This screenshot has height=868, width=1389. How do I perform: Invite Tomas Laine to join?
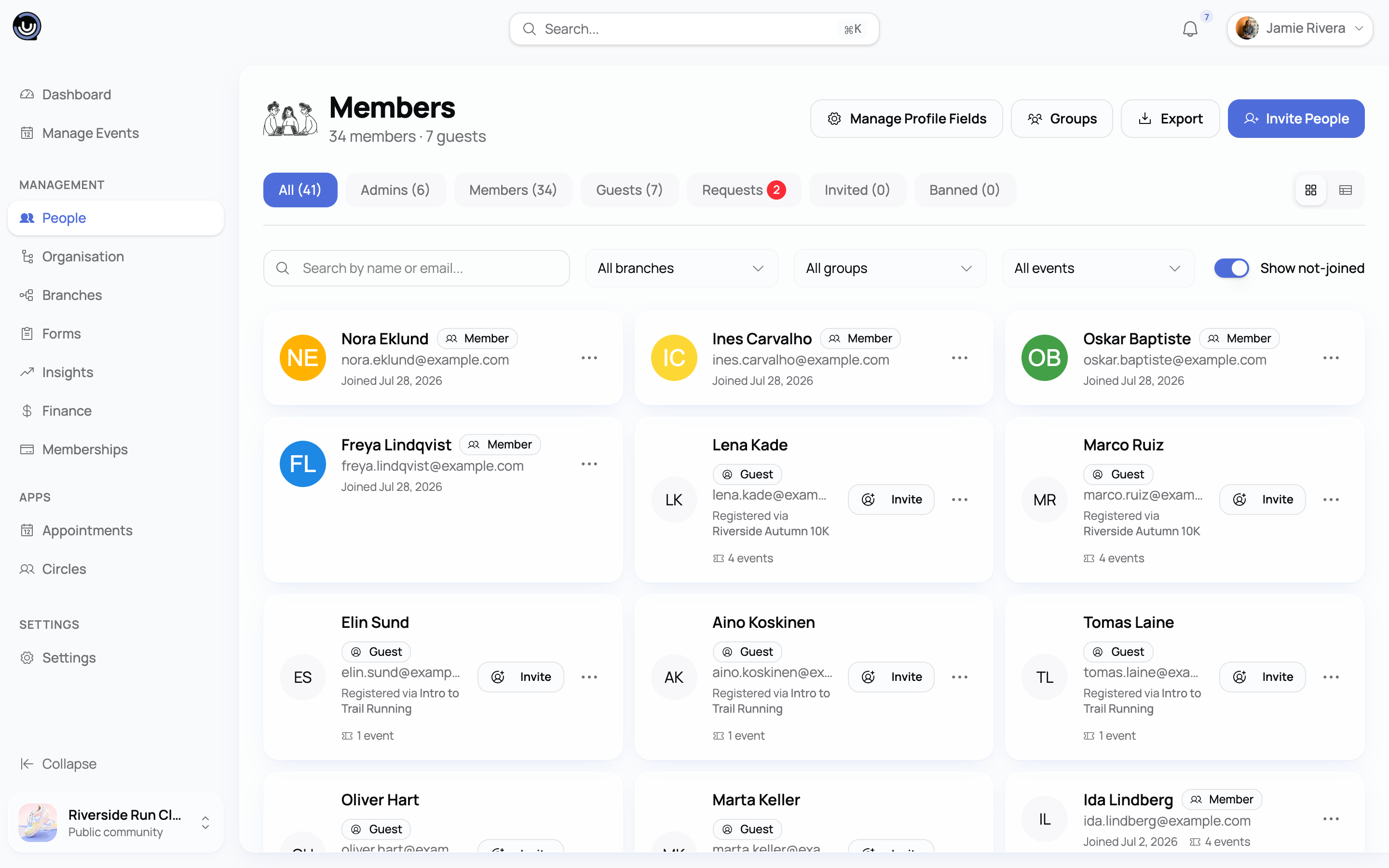pos(1262,677)
